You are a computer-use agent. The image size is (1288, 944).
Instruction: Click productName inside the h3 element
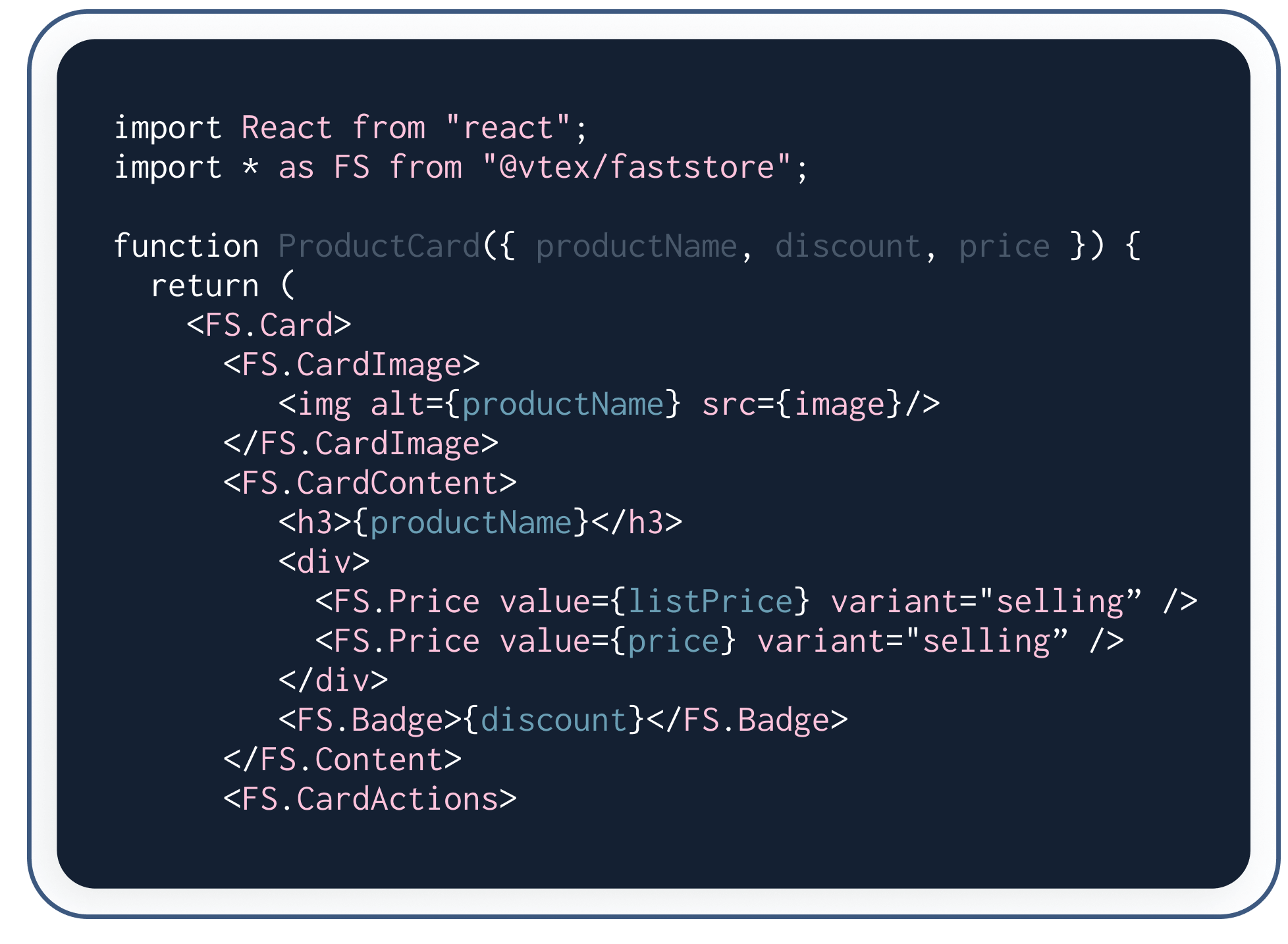tap(471, 523)
